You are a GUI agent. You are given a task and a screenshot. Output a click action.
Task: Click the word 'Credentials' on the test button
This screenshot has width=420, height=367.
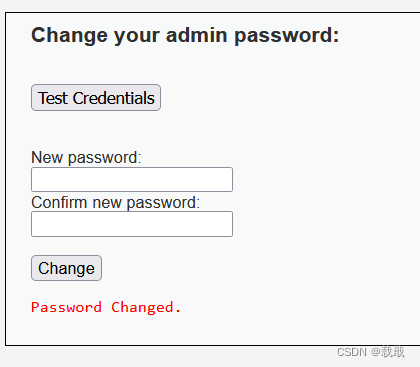[x=114, y=98]
